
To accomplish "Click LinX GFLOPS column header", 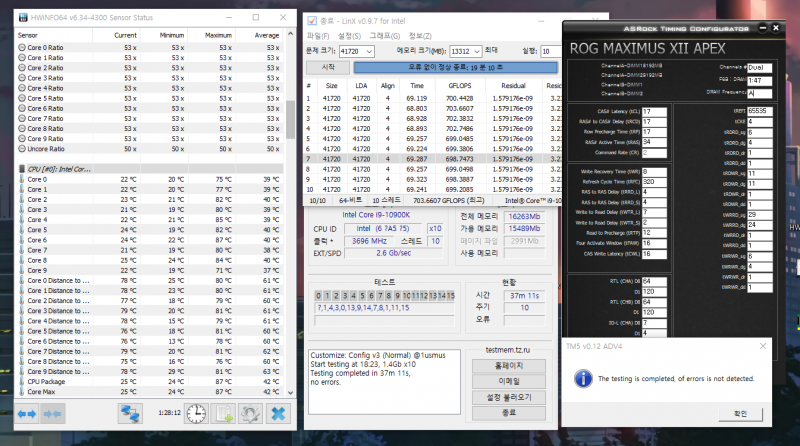I will pyautogui.click(x=460, y=86).
